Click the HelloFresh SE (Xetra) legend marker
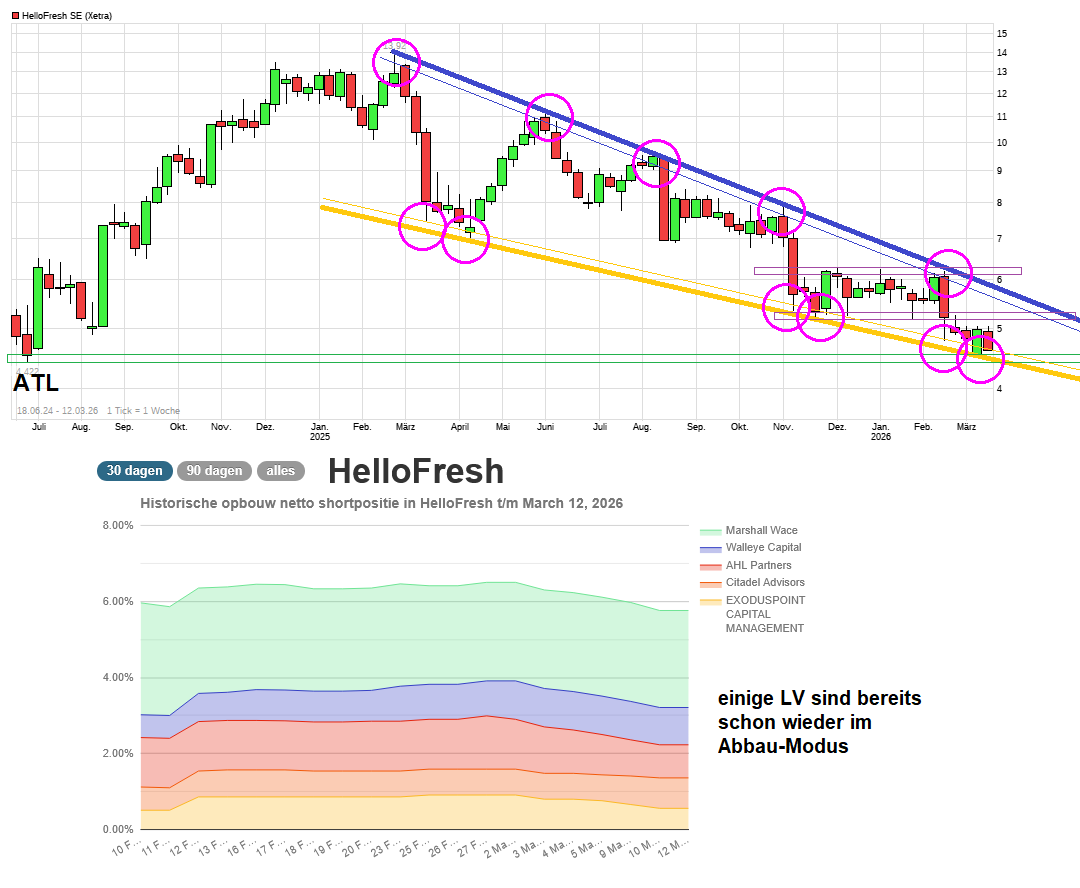The height and width of the screenshot is (888, 1080). click(x=15, y=15)
